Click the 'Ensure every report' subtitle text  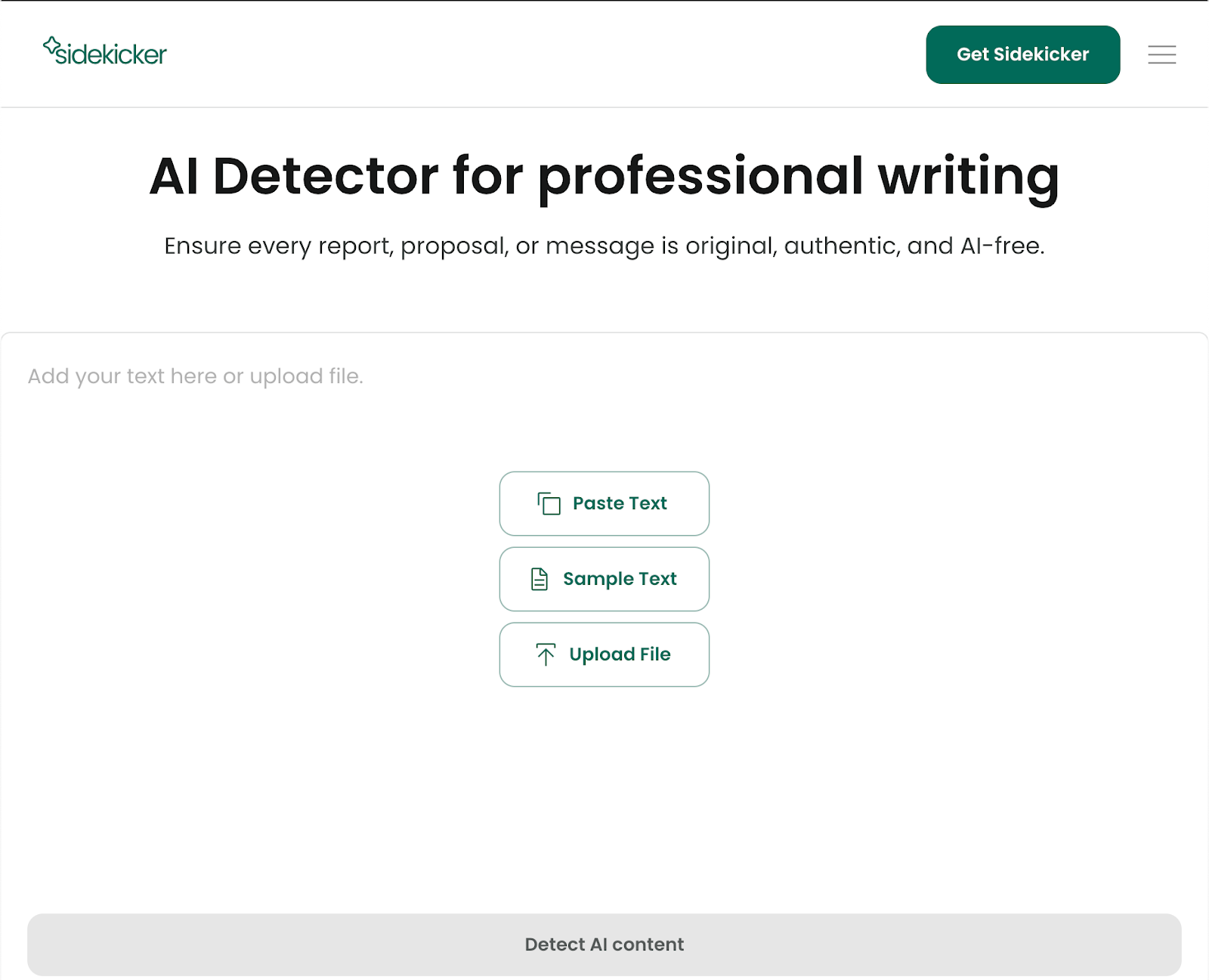604,246
